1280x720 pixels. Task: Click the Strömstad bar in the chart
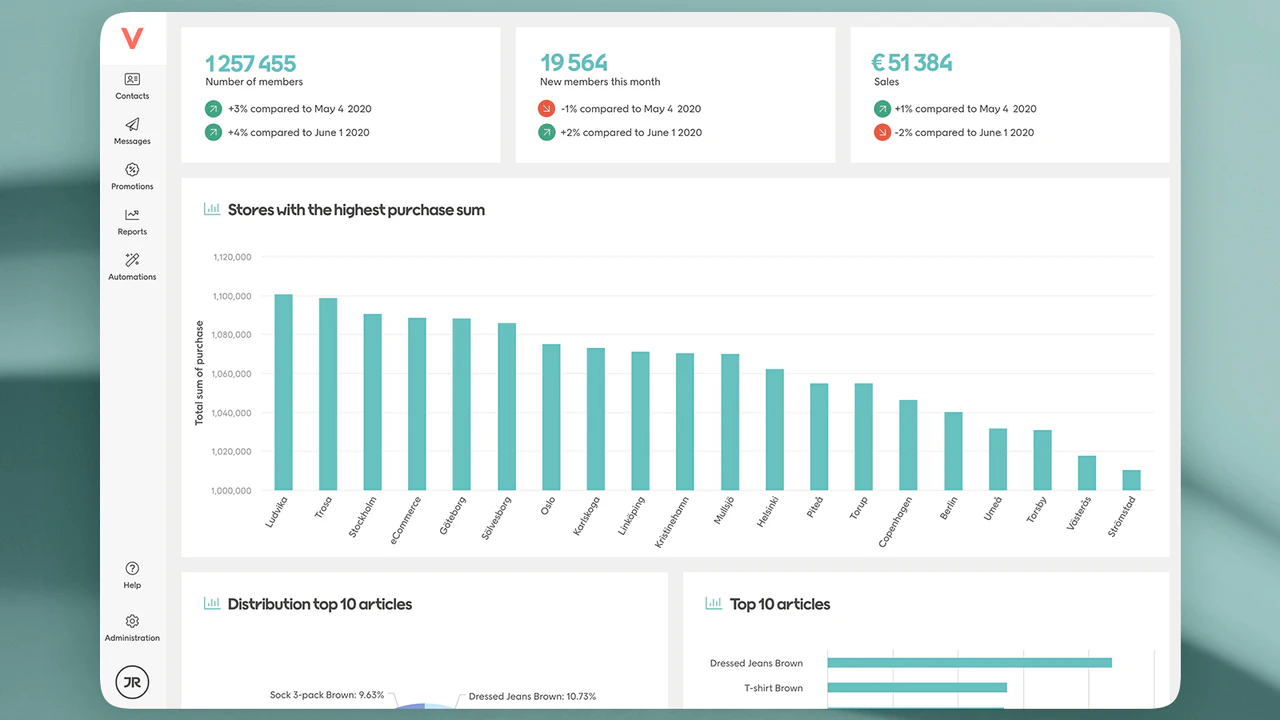tap(1131, 480)
